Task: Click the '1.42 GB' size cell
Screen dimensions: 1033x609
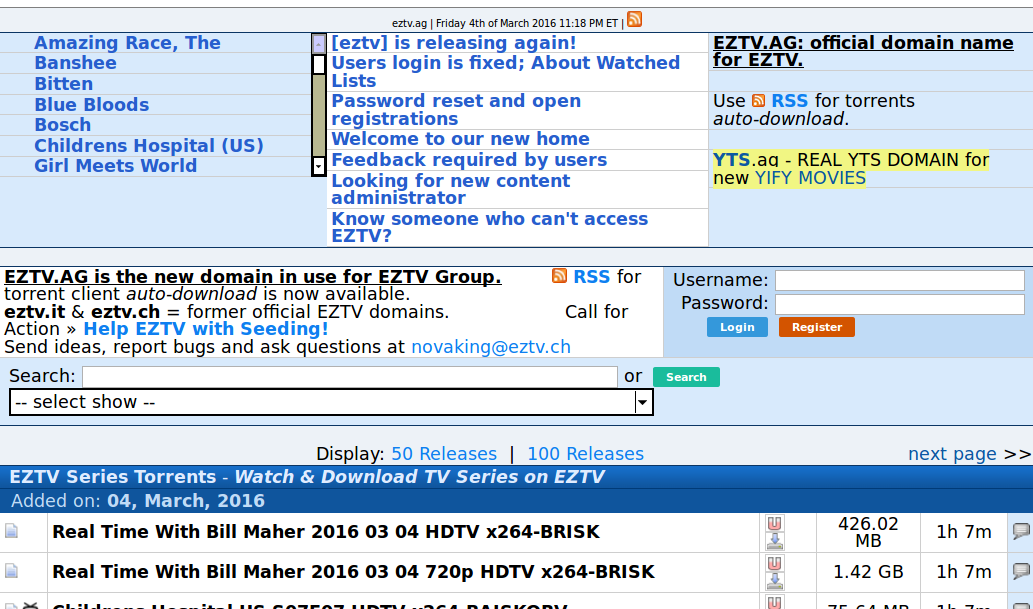Action: [x=868, y=572]
